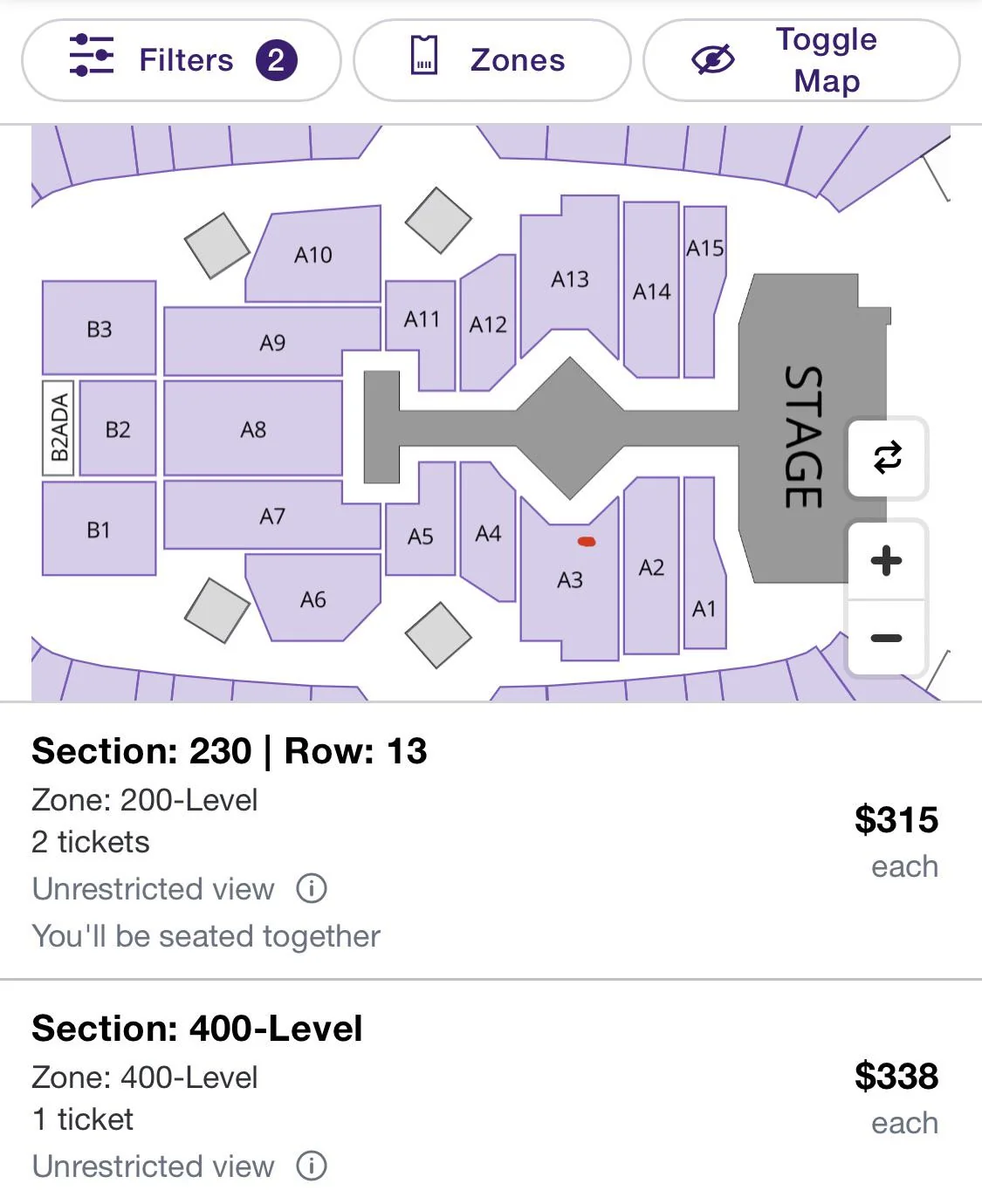Viewport: 982px width, 1204px height.
Task: Select floor section A10 on the map
Action: pyautogui.click(x=313, y=255)
